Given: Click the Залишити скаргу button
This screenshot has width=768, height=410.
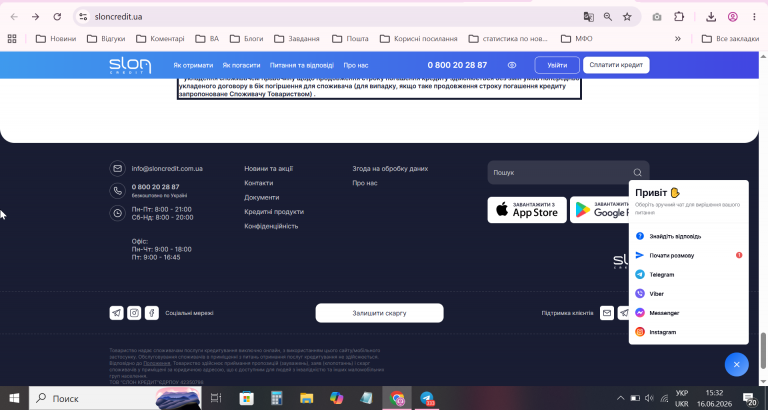Looking at the screenshot, I should click(380, 313).
